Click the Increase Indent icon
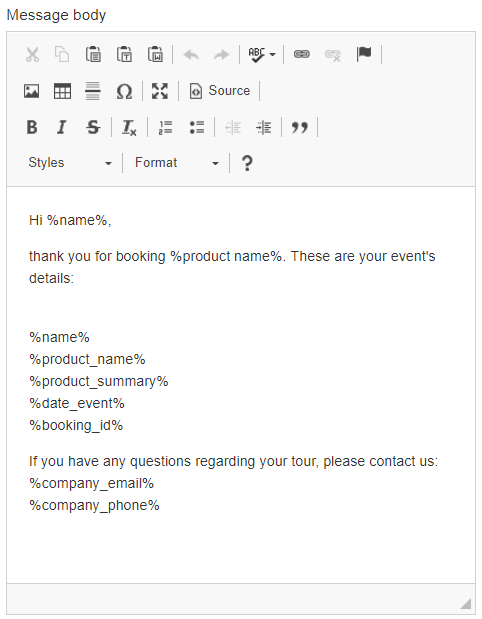This screenshot has height=619, width=482. coord(263,127)
